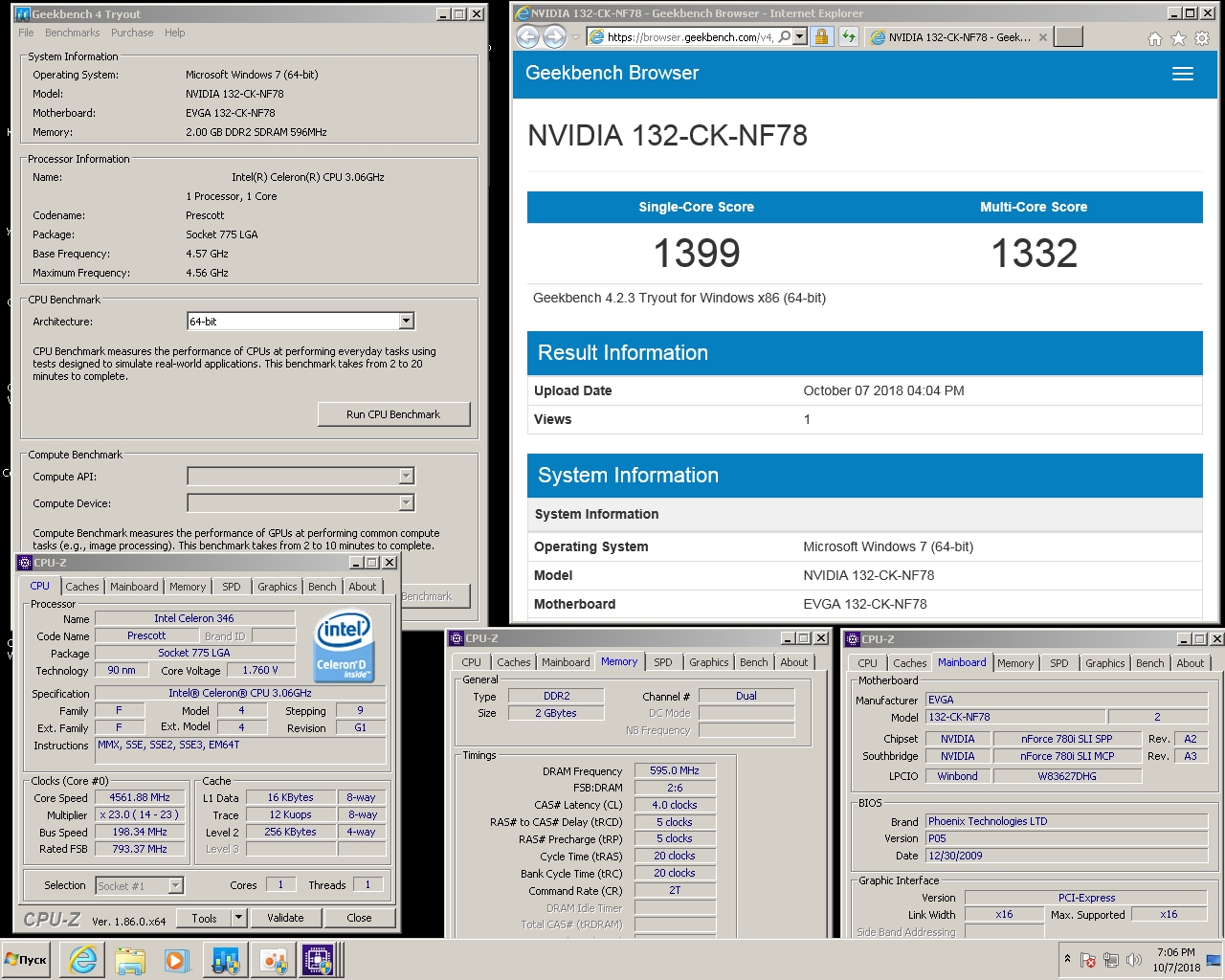Click the Rated FSB value 793.37 MHz
This screenshot has height=980, width=1225.
[140, 849]
